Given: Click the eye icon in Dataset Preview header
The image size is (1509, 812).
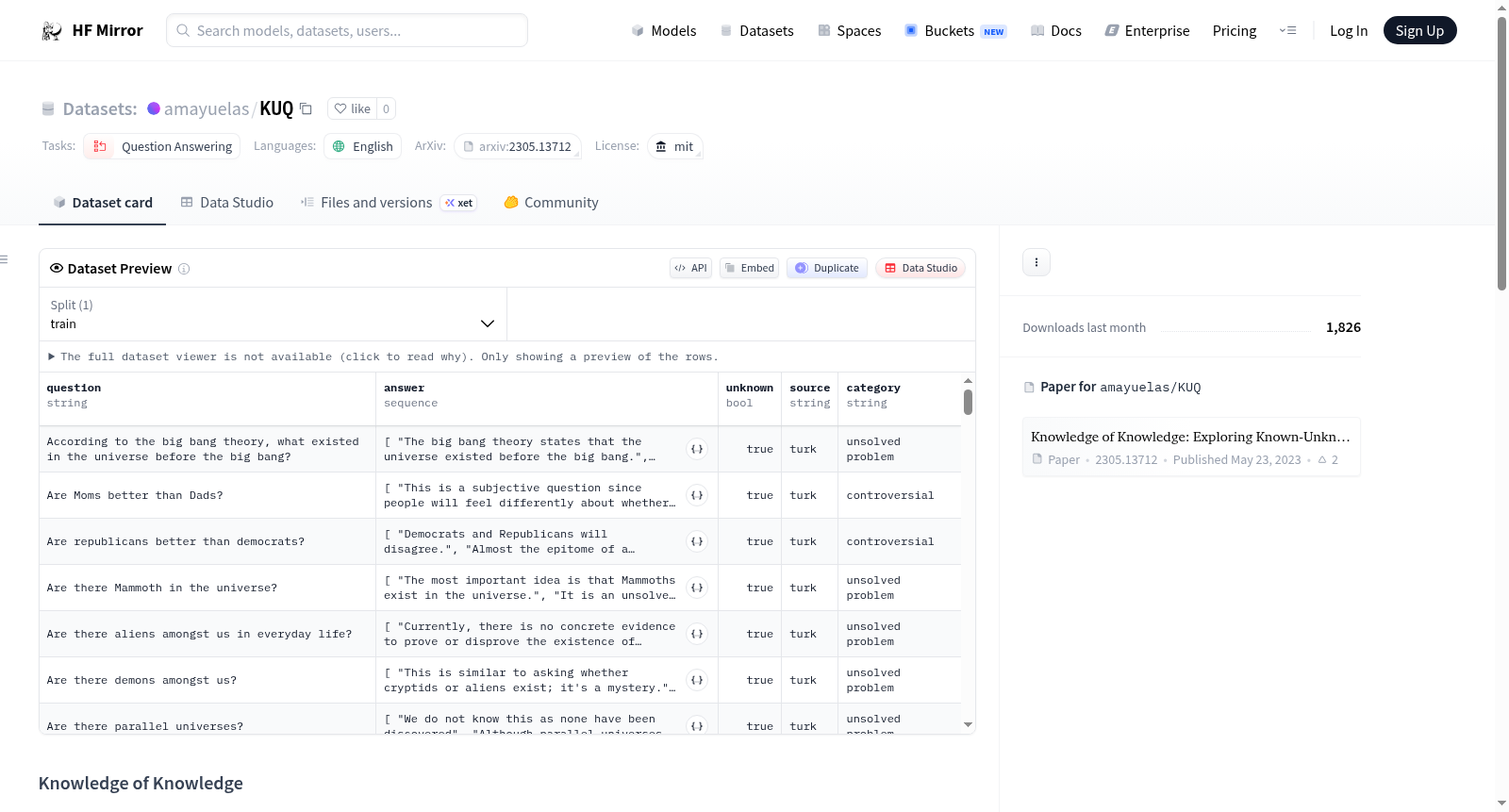Looking at the screenshot, I should pos(57,268).
